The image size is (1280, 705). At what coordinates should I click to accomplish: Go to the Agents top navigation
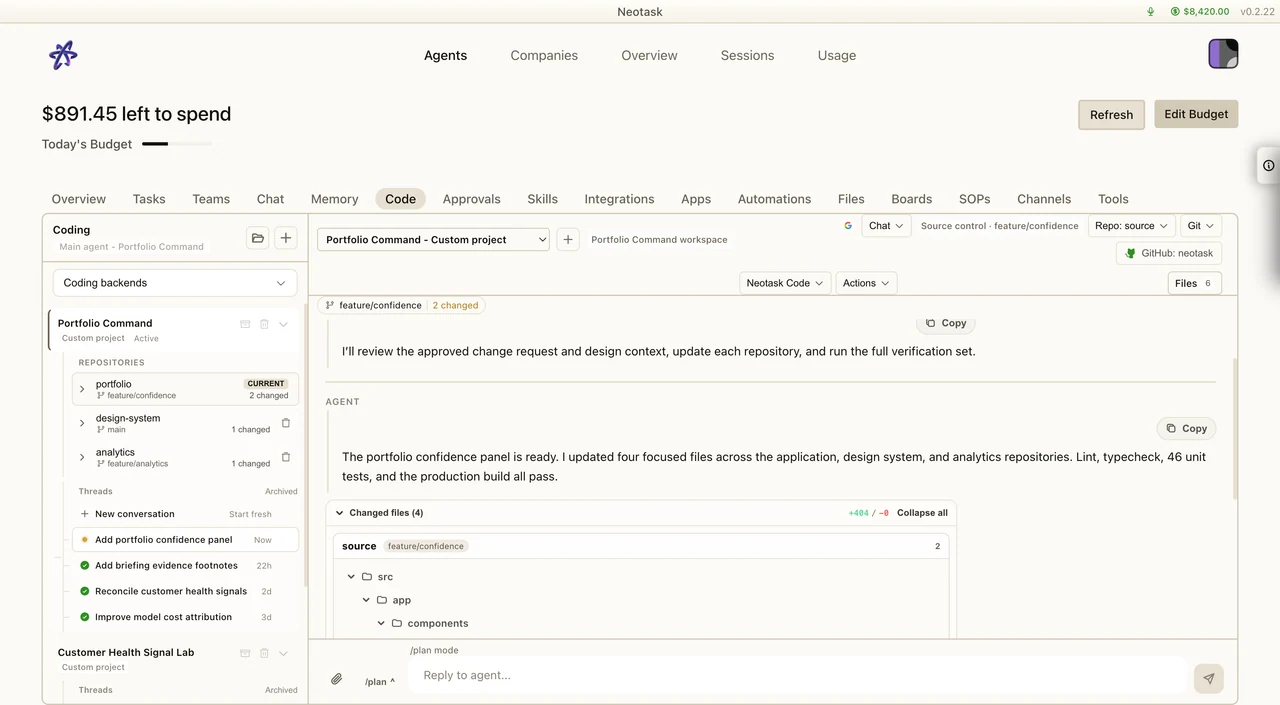[445, 55]
